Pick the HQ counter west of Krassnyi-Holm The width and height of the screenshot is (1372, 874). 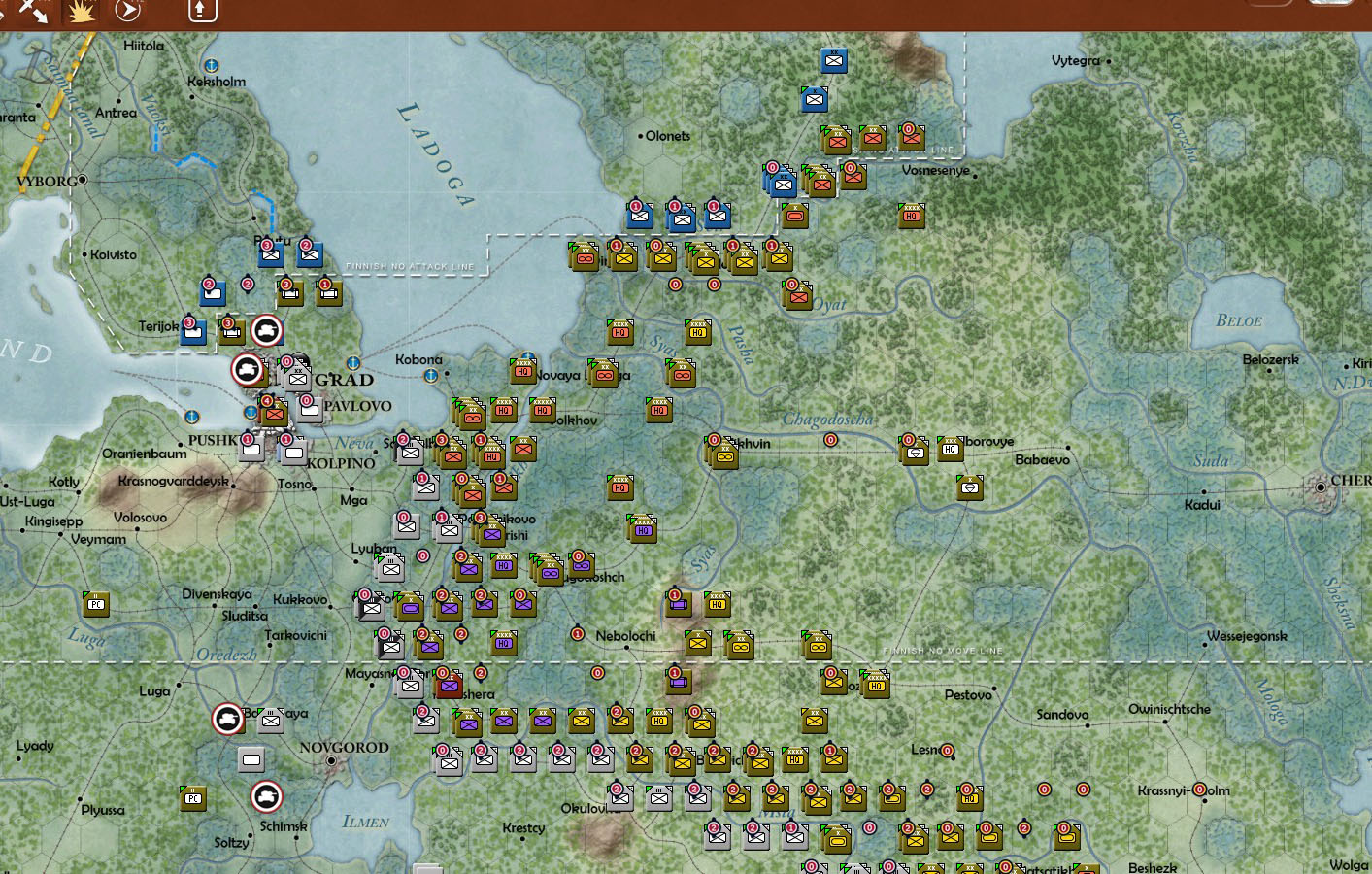point(969,798)
